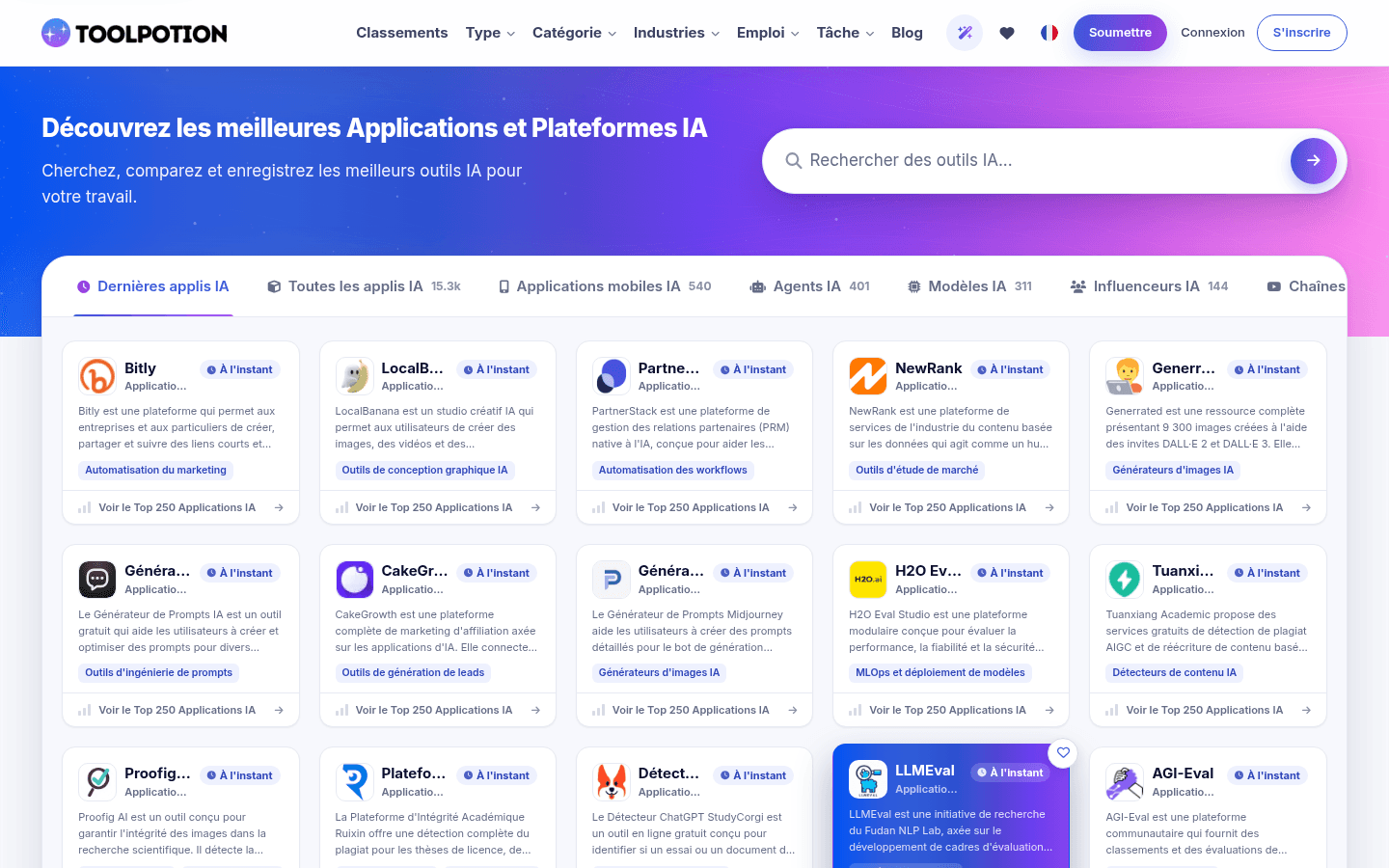
Task: Click the S'inscrire button
Action: pos(1301,33)
